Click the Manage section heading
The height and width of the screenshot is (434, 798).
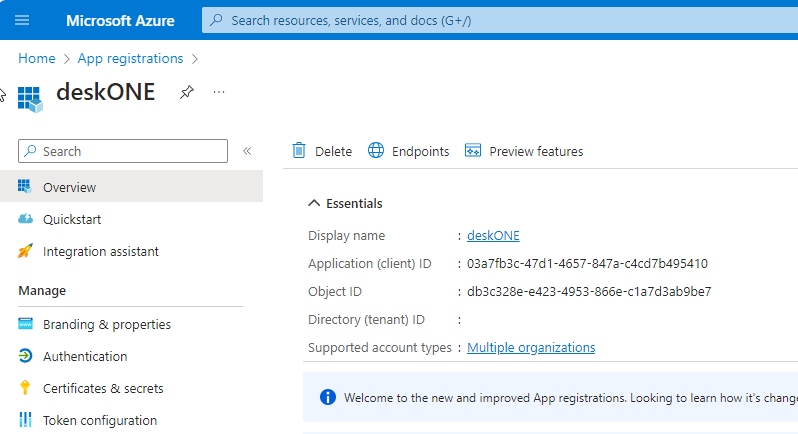click(x=42, y=291)
